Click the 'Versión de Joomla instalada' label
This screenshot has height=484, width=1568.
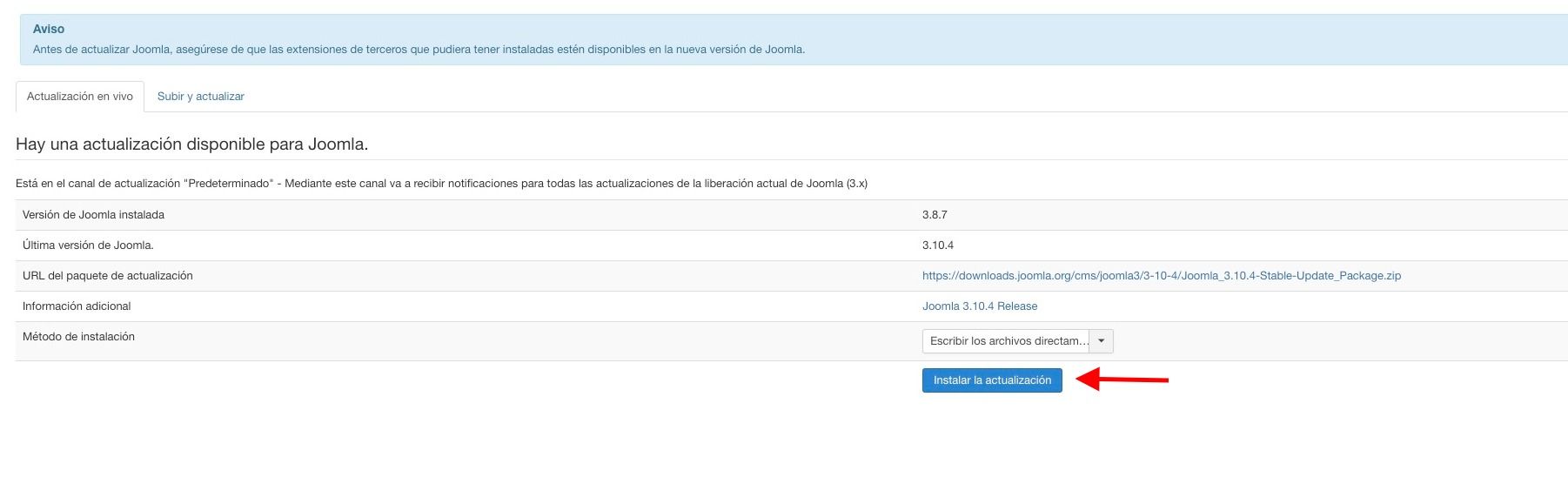(93, 215)
